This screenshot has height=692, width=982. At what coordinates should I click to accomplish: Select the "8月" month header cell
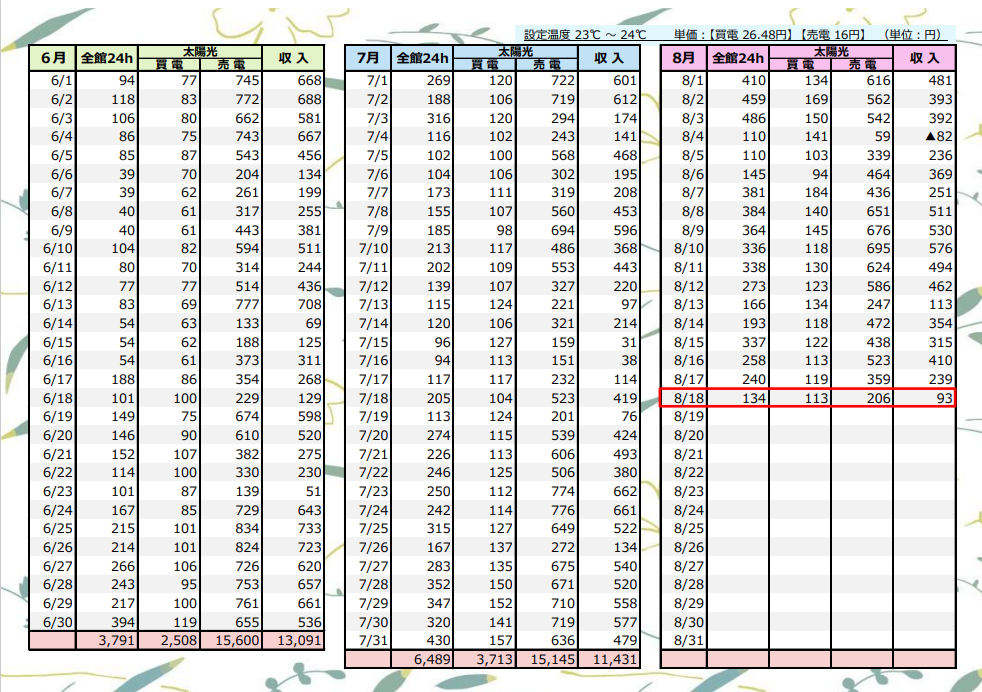pyautogui.click(x=684, y=58)
